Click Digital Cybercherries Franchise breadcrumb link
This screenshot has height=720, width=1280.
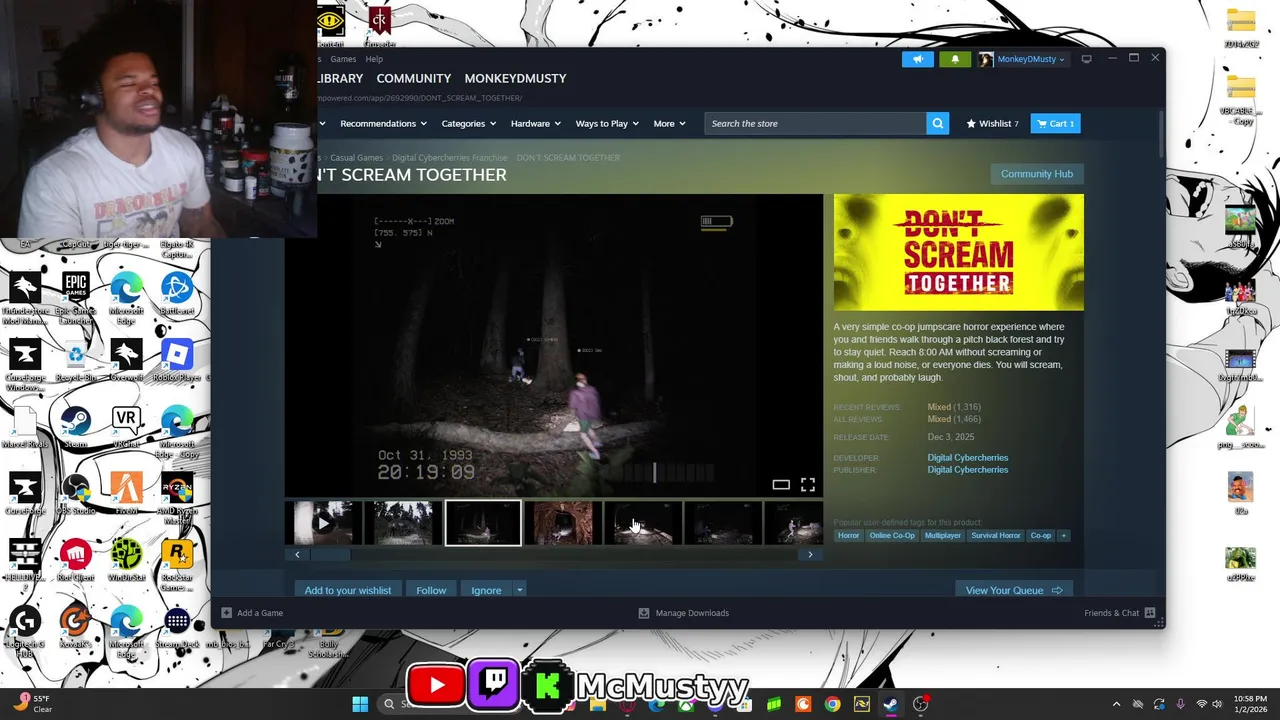[x=450, y=158]
